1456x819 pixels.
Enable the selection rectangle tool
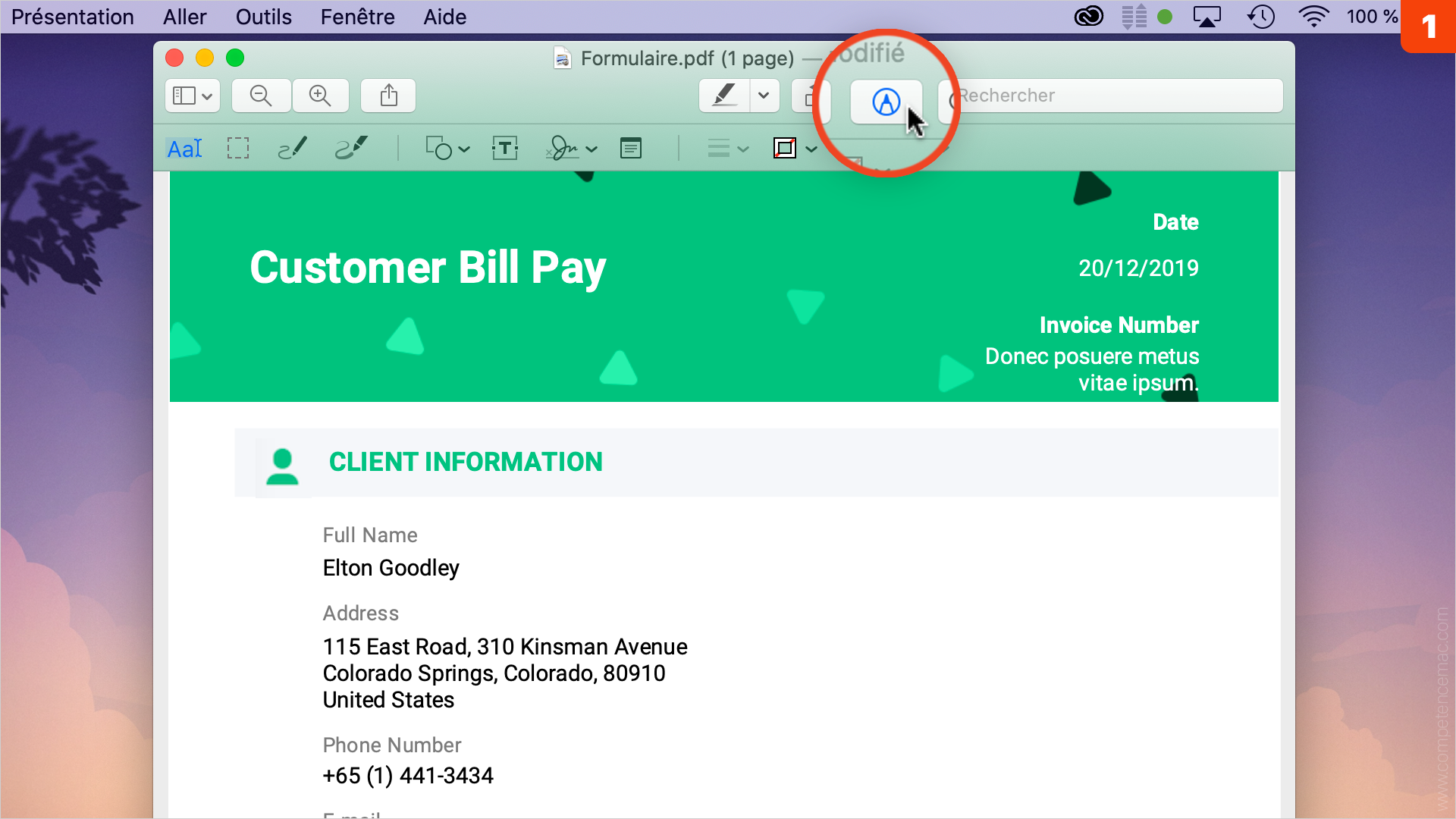tap(237, 148)
